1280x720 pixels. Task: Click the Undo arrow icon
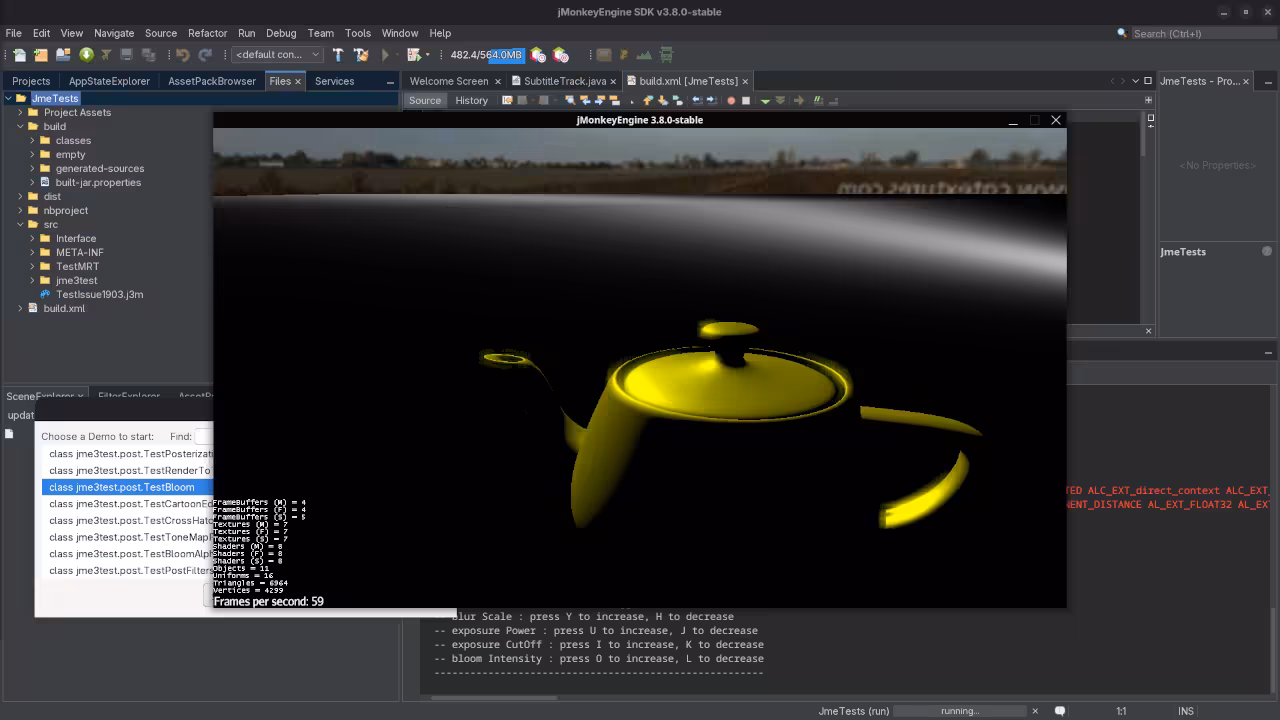point(182,55)
